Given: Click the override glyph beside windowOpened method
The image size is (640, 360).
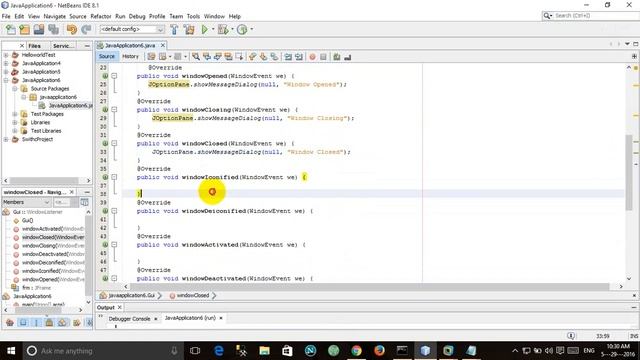Looking at the screenshot, I should pyautogui.click(x=105, y=76).
